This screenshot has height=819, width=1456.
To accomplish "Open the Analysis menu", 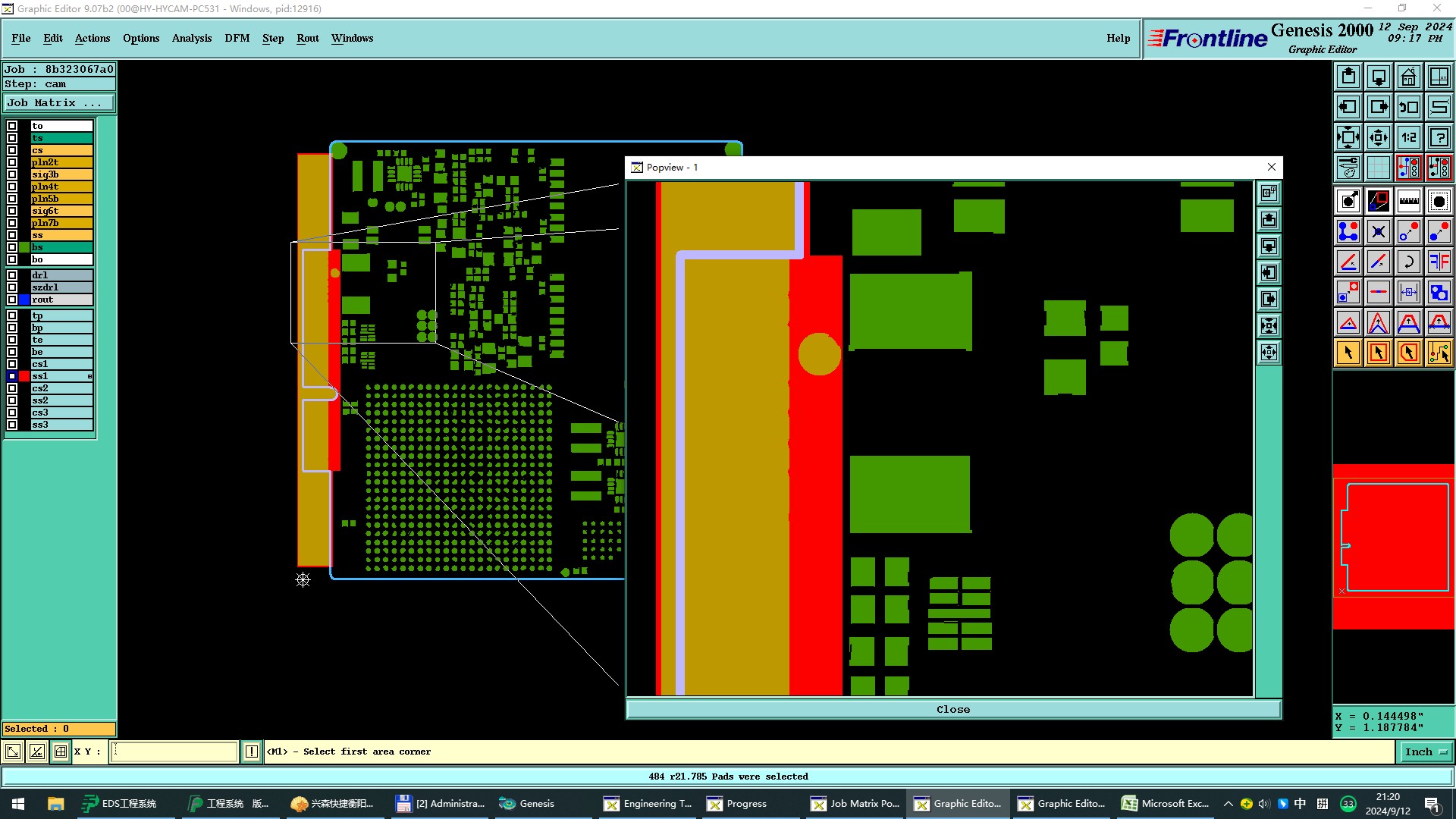I will [191, 38].
